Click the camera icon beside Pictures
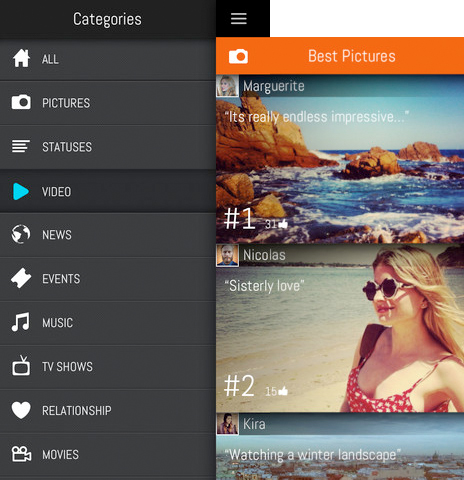This screenshot has width=464, height=480. 21,102
